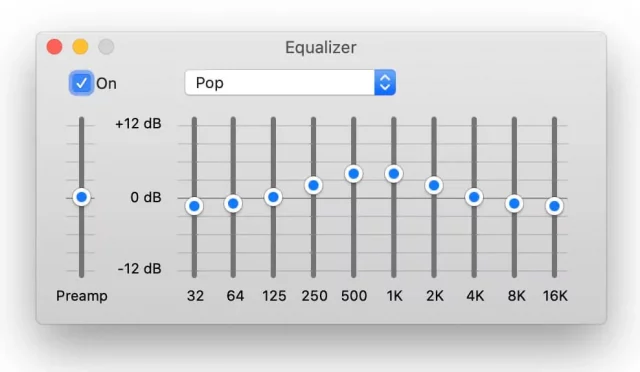Uncheck the On checkbox
Viewport: 640px width, 372px height.
click(81, 83)
